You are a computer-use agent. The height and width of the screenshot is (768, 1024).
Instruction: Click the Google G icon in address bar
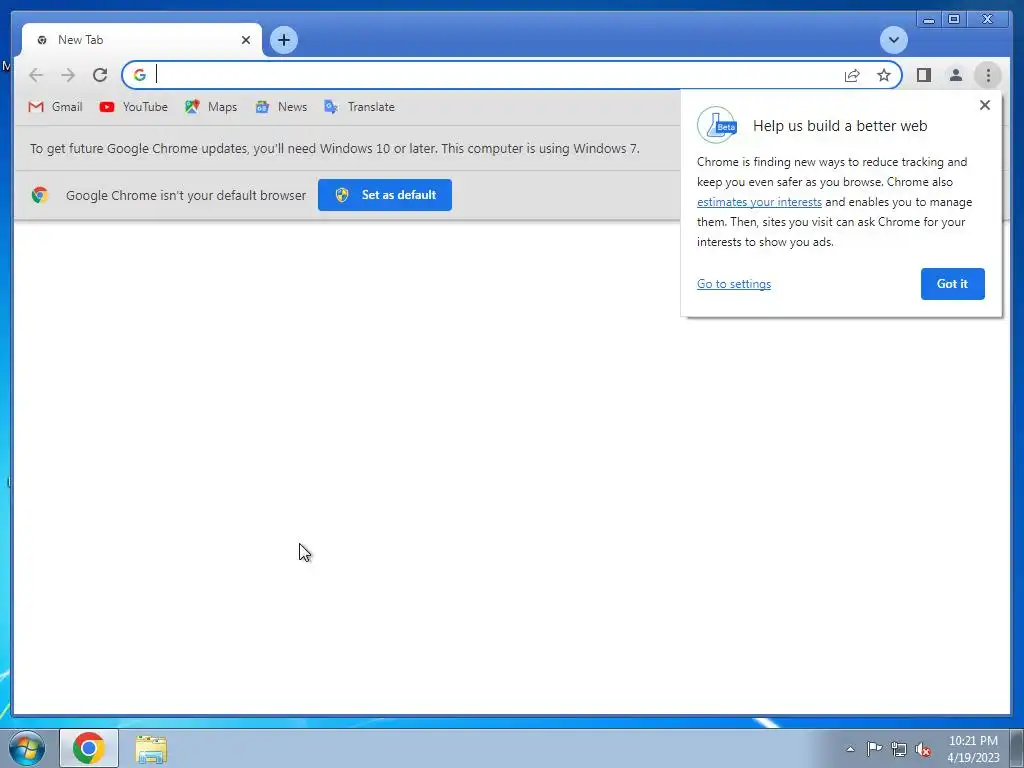pos(140,75)
